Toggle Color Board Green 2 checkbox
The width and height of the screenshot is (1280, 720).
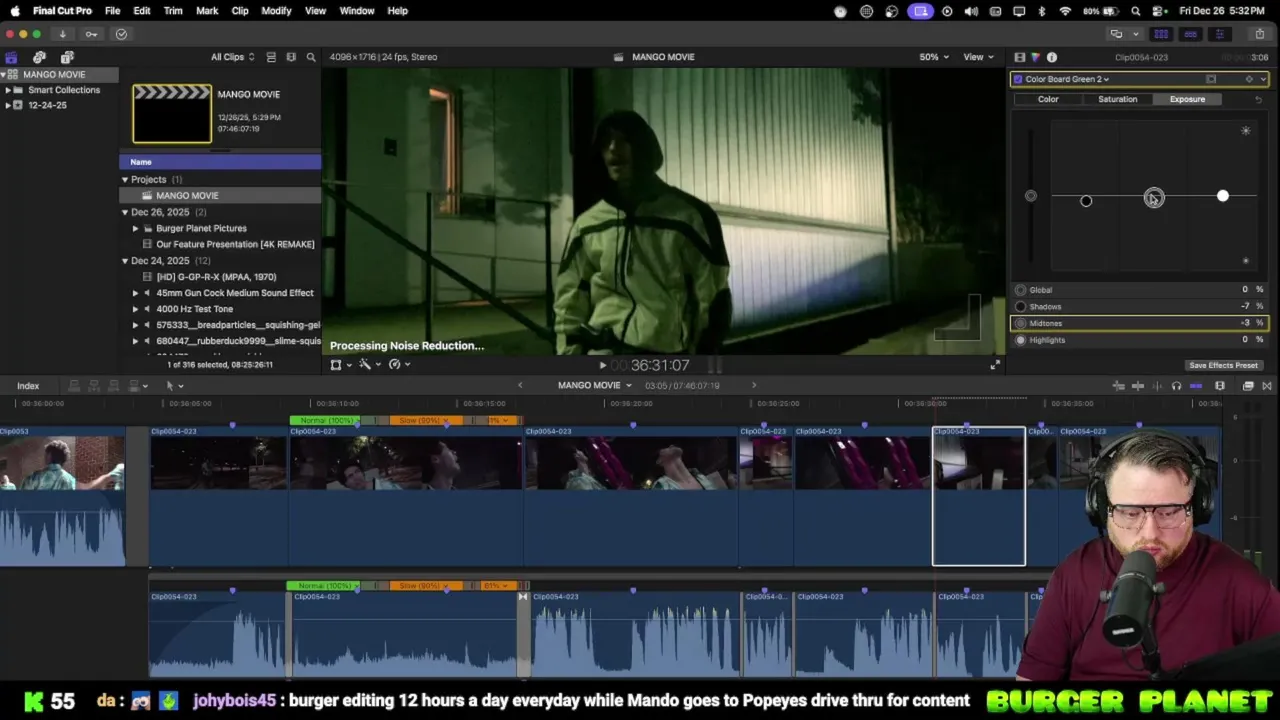[x=1018, y=79]
